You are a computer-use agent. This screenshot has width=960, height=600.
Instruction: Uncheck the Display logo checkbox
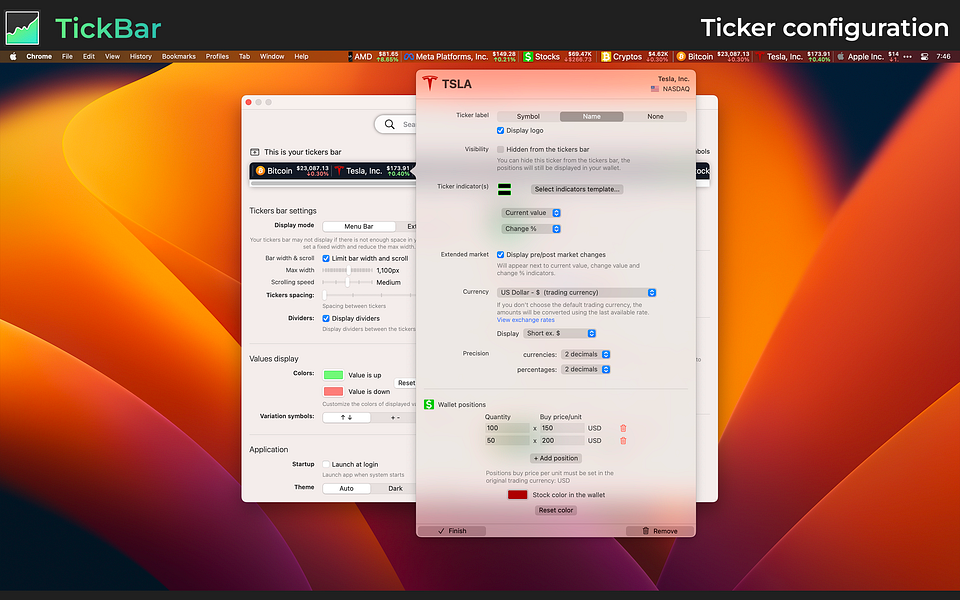[501, 130]
